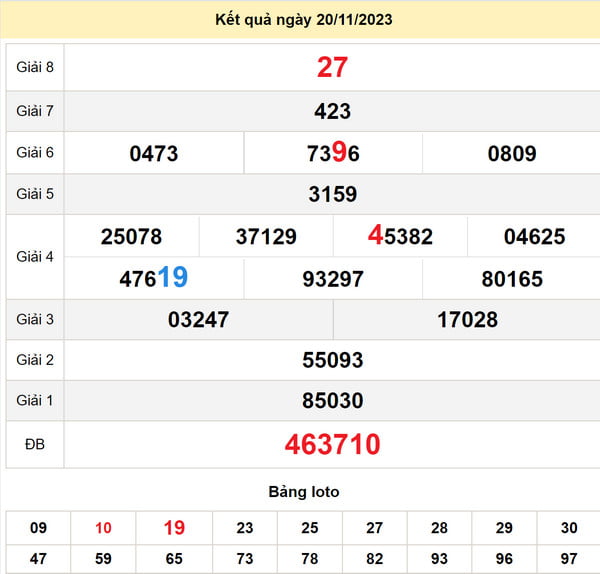
Task: Click the Bảng loto heading
Action: (x=304, y=492)
